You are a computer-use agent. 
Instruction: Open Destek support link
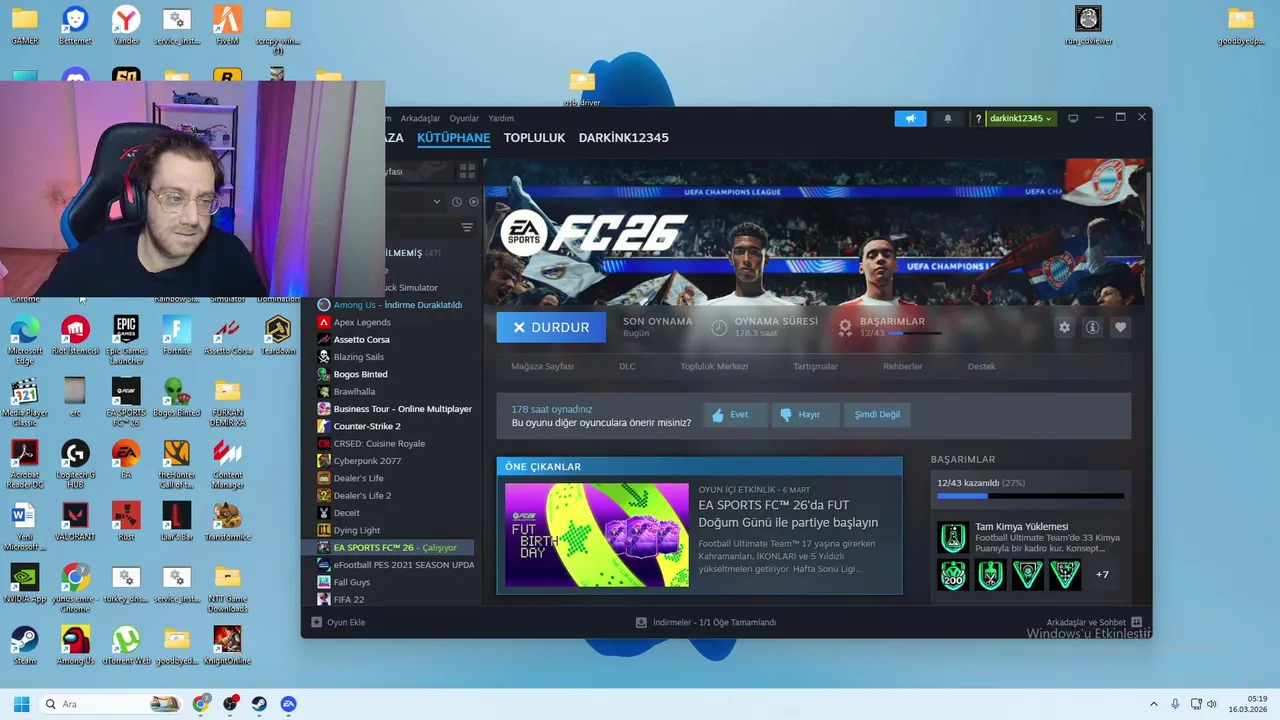(x=981, y=366)
